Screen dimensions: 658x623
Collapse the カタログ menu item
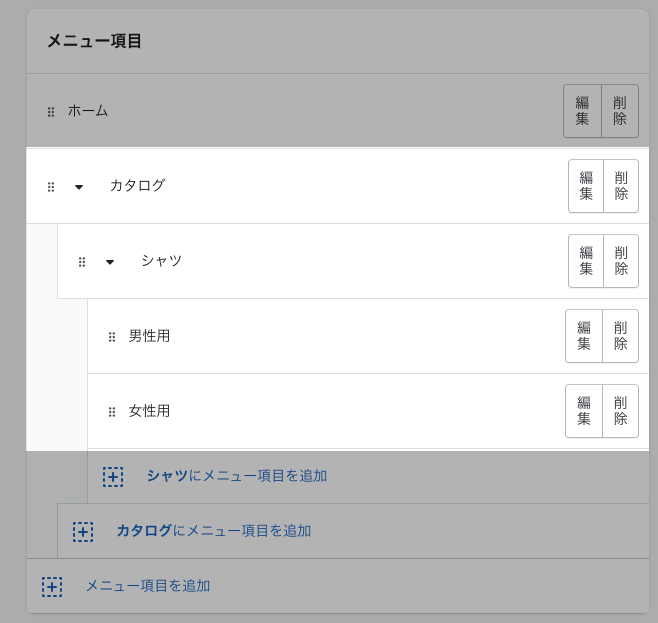[79, 187]
